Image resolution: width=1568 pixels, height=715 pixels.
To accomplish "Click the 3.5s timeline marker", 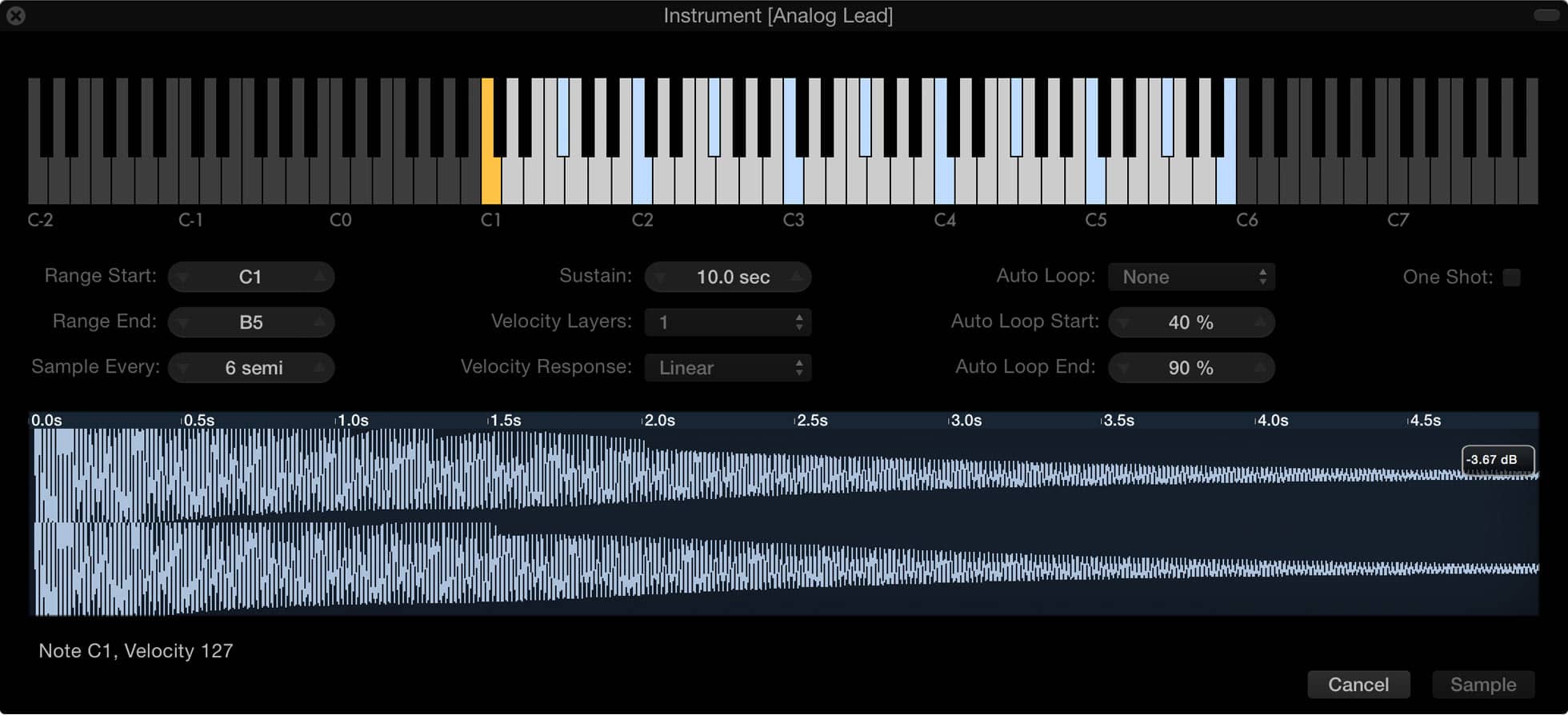I will pyautogui.click(x=1118, y=421).
